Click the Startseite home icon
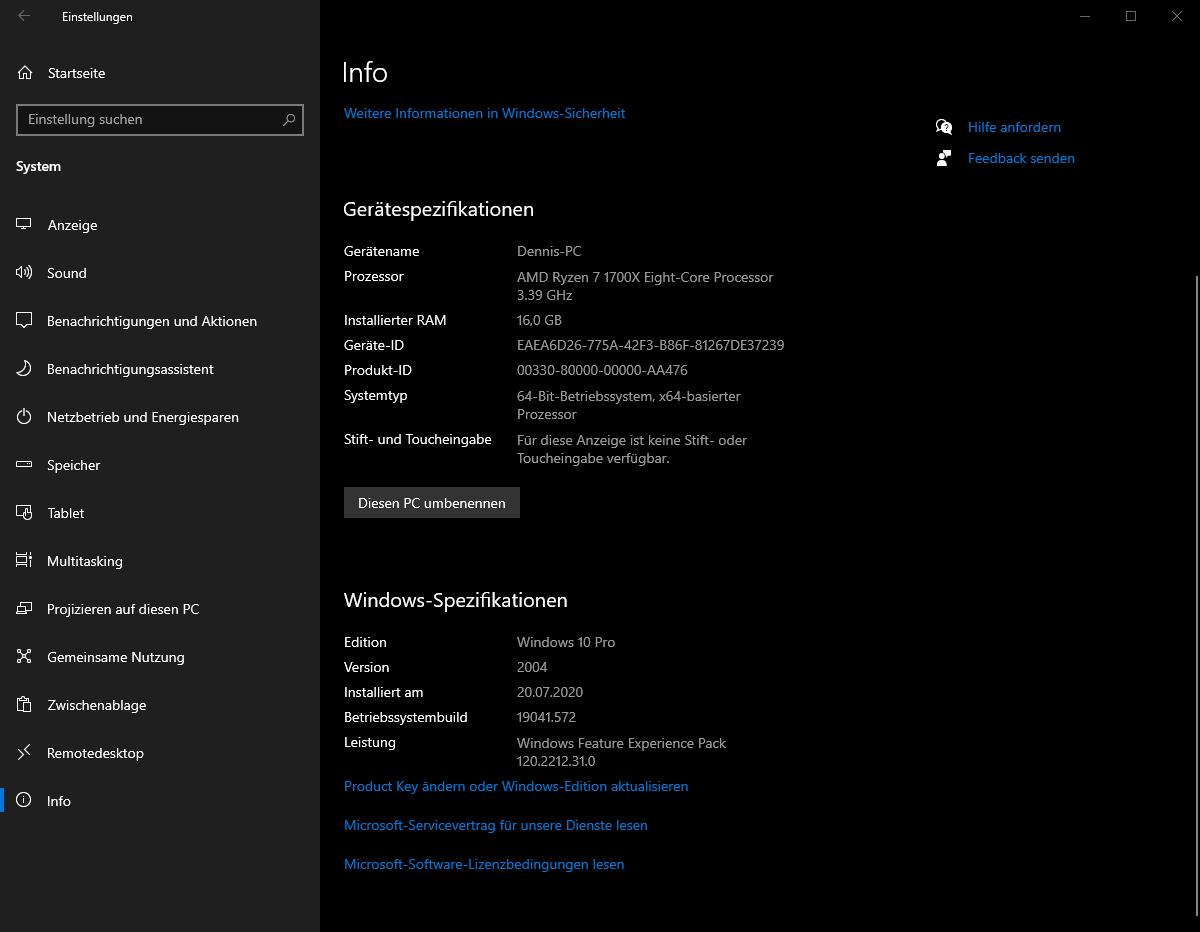The image size is (1200, 932). pyautogui.click(x=25, y=73)
